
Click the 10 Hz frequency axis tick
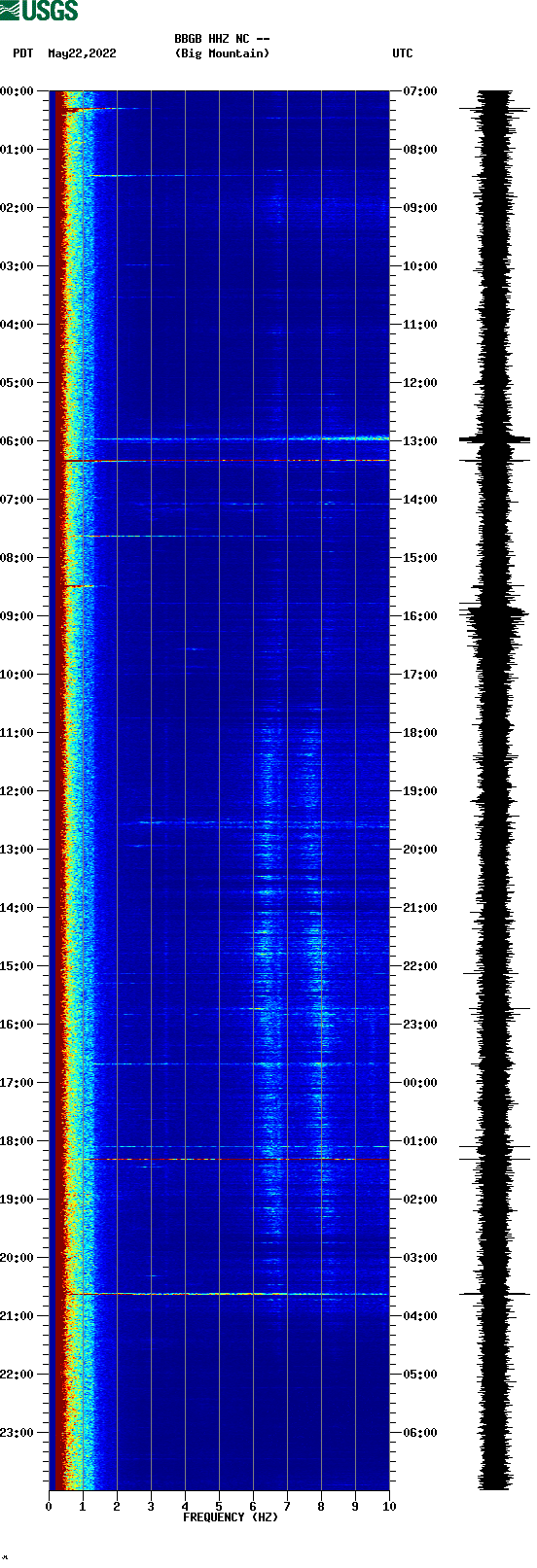point(389,1507)
